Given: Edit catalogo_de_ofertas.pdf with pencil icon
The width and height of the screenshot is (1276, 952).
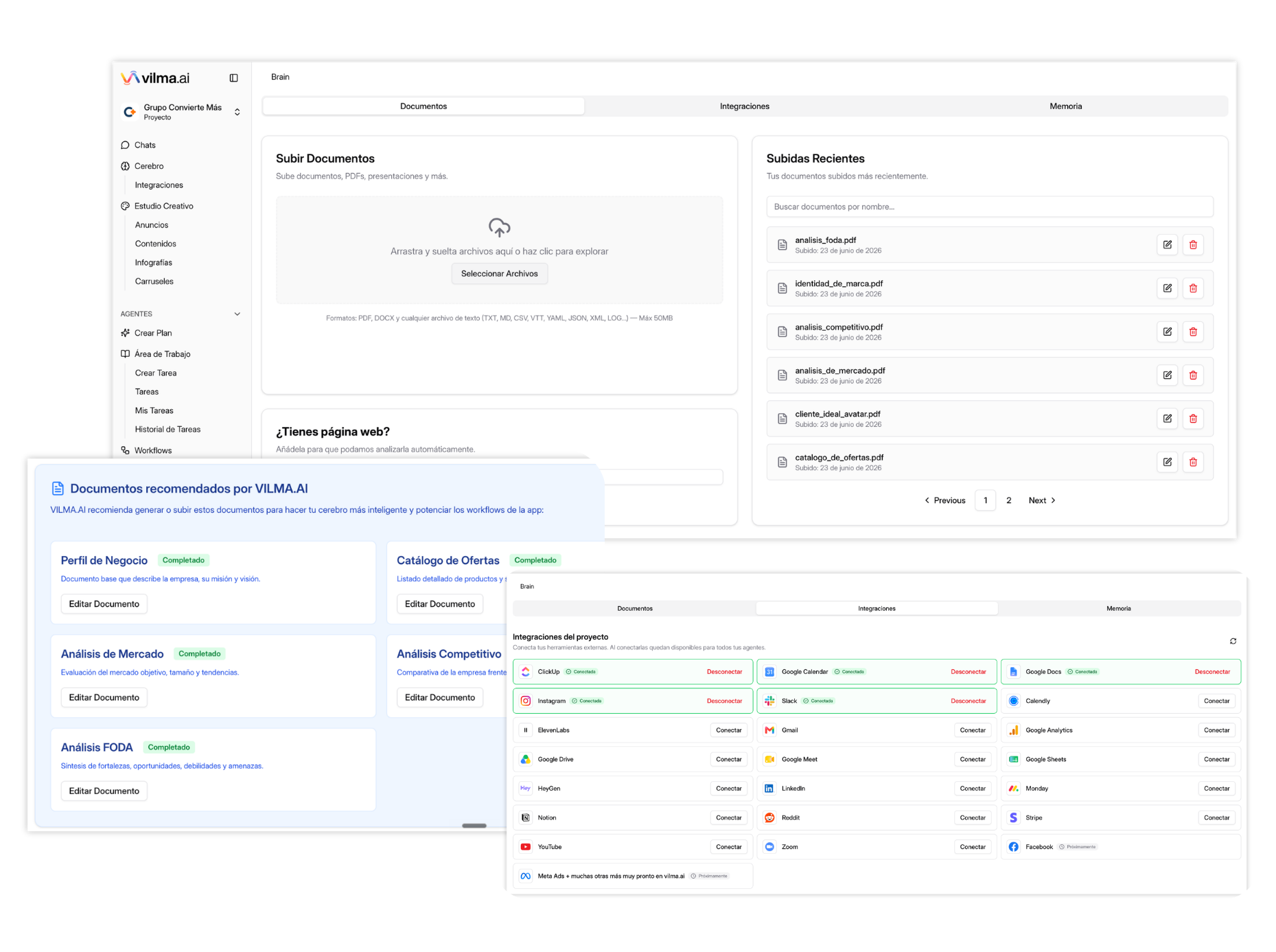Looking at the screenshot, I should click(x=1168, y=462).
